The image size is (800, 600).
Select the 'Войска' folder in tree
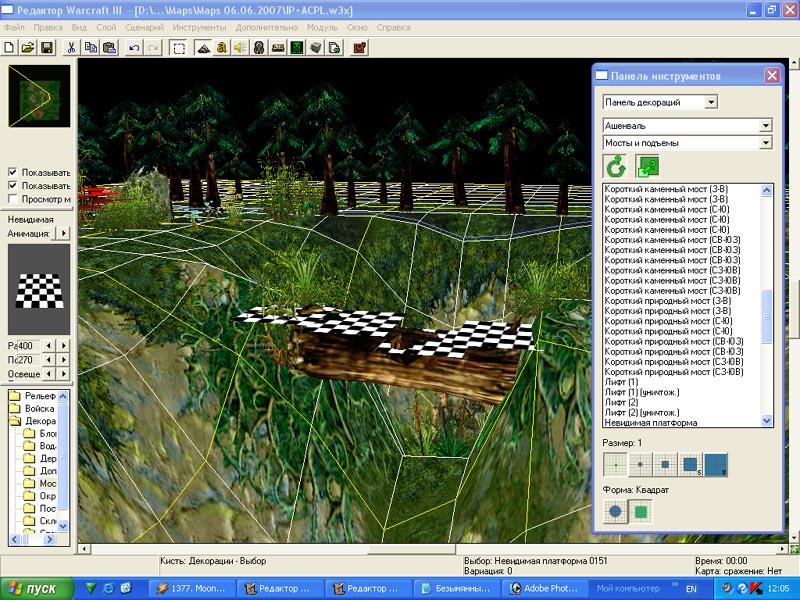click(33, 409)
